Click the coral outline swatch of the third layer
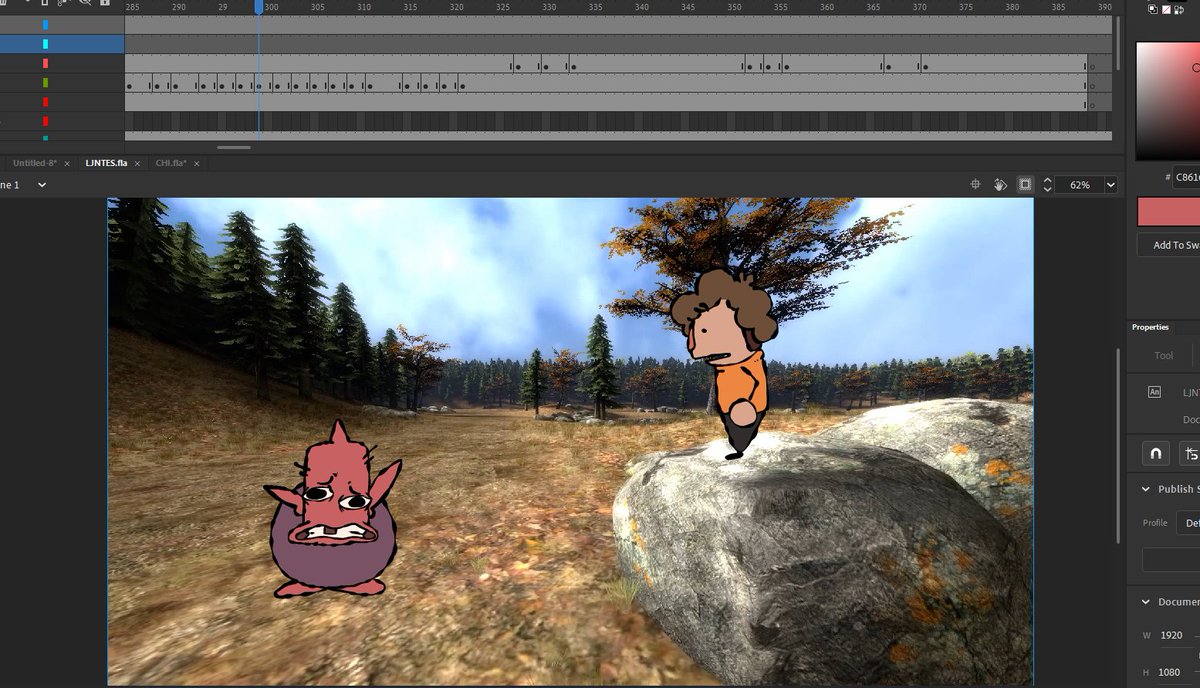The image size is (1200, 688). tap(45, 63)
